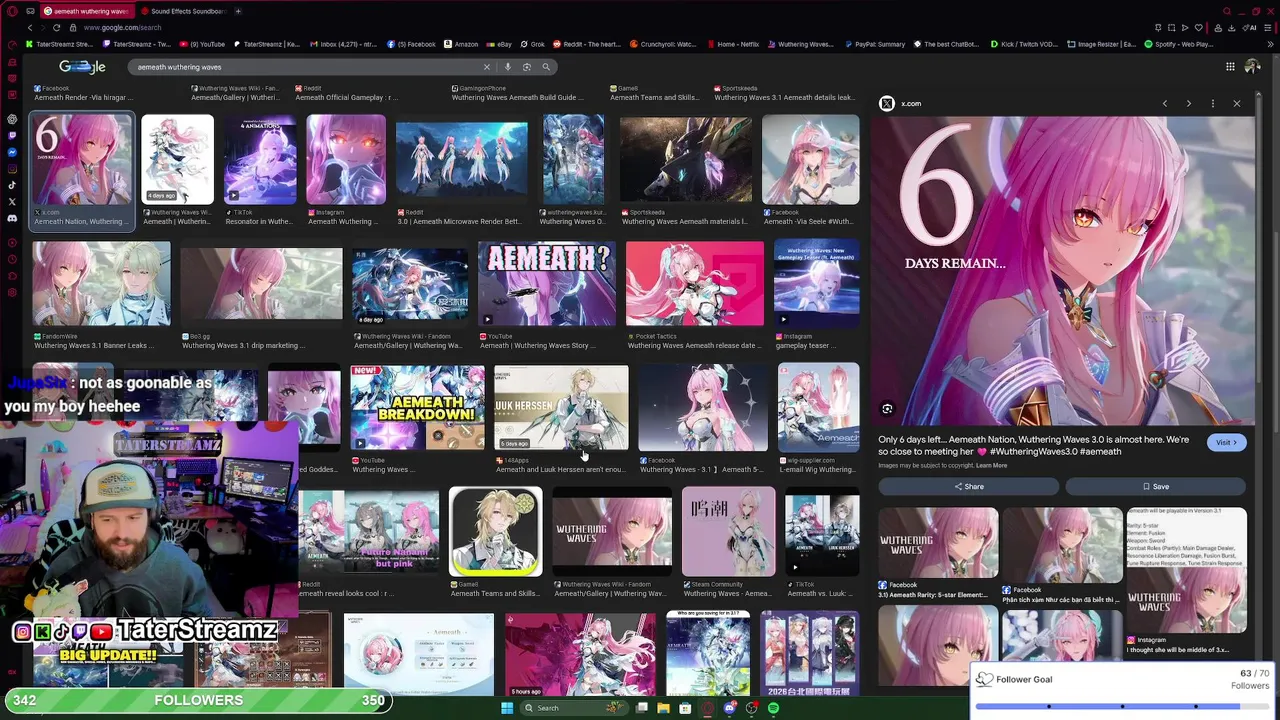Screen dimensions: 1280x720
Task: Go to the Google logo homepage
Action: point(82,67)
